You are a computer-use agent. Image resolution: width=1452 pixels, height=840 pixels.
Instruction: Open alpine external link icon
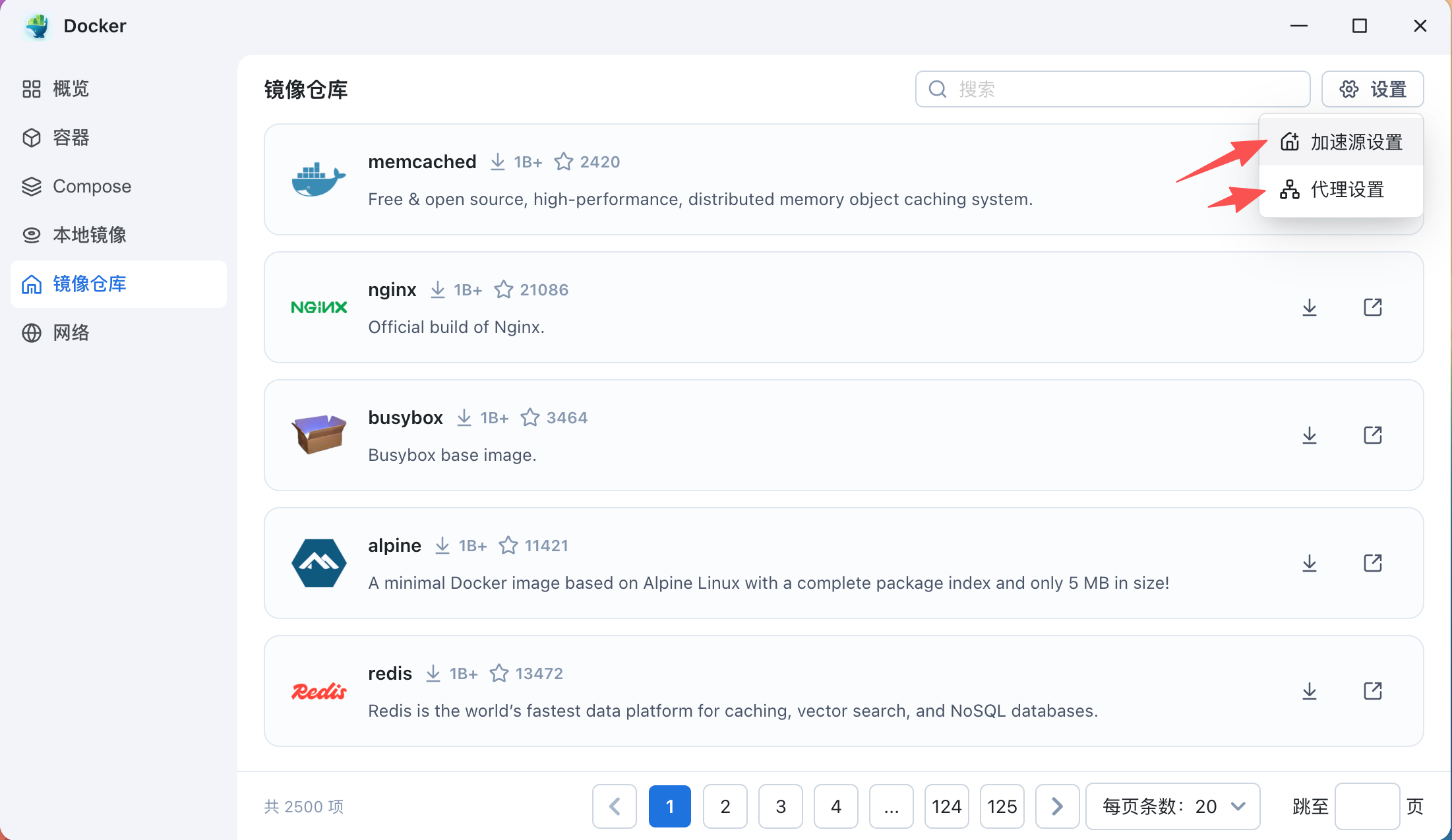point(1372,563)
